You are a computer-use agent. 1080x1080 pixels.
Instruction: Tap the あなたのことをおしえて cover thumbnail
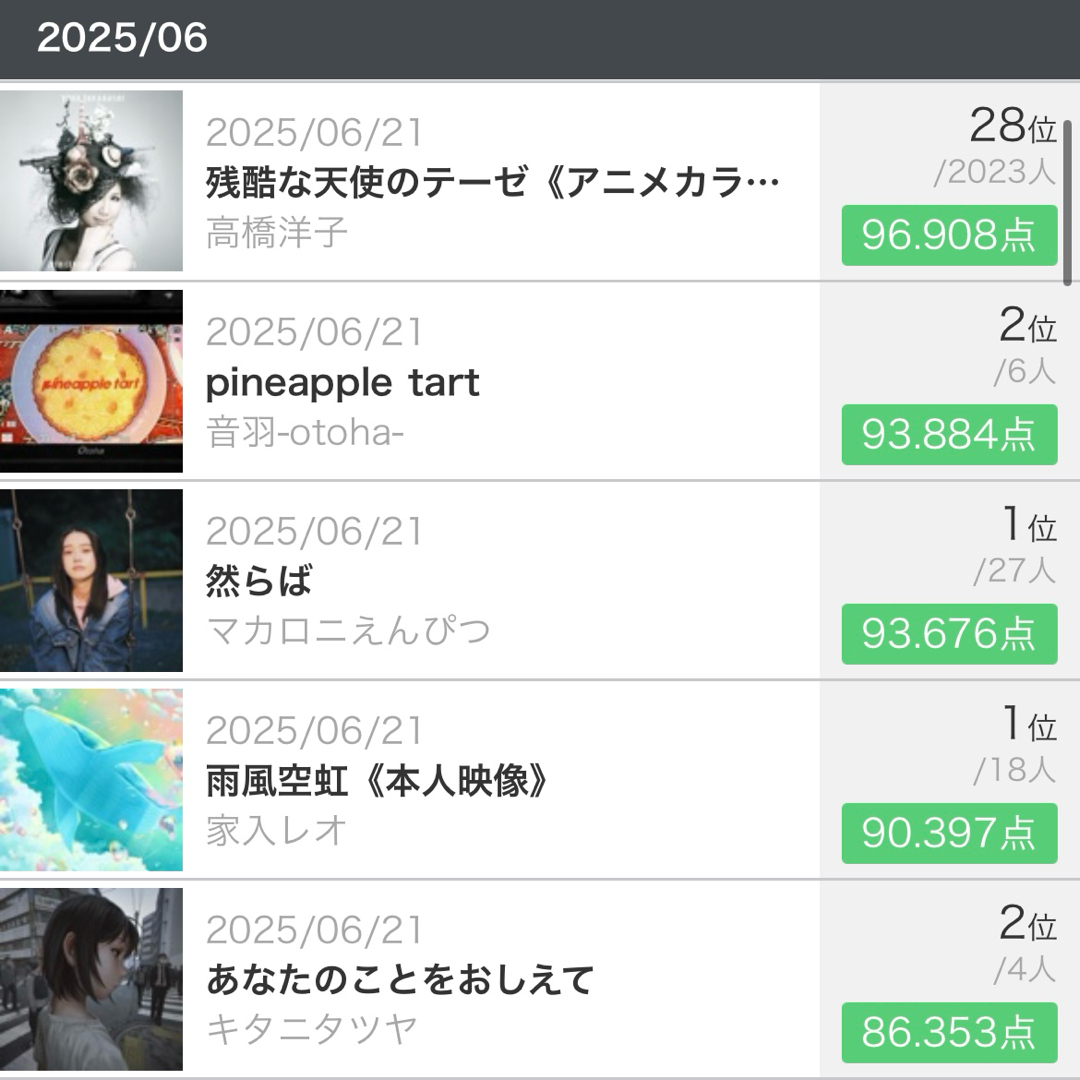click(x=91, y=979)
